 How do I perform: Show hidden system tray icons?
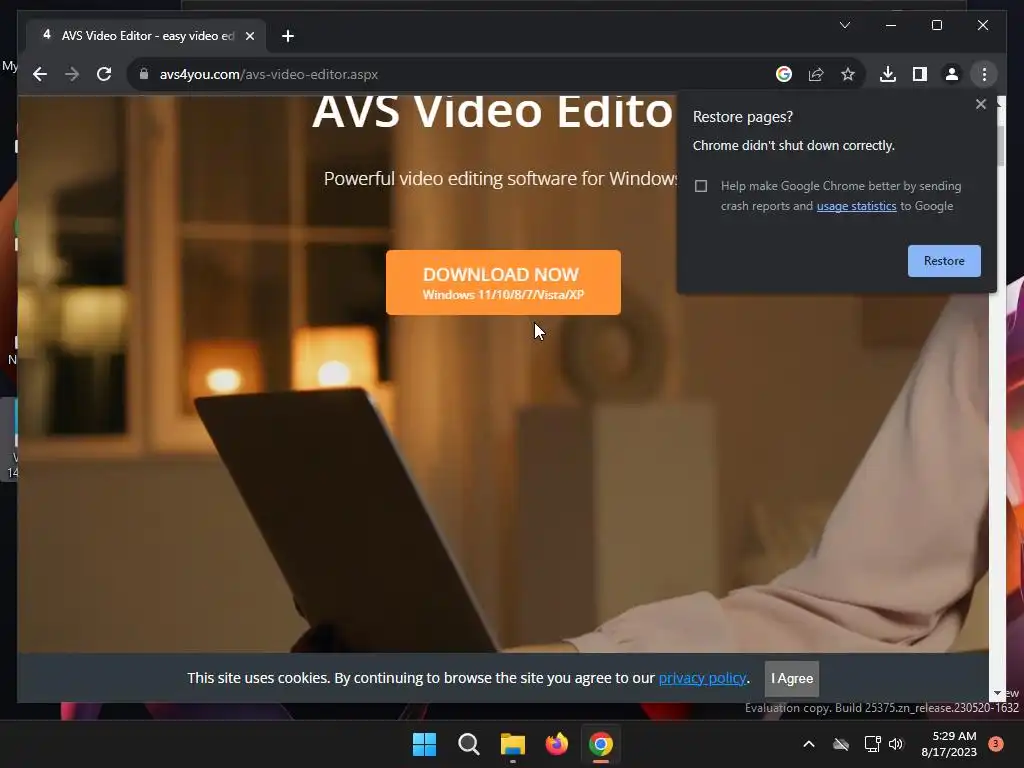pos(808,744)
